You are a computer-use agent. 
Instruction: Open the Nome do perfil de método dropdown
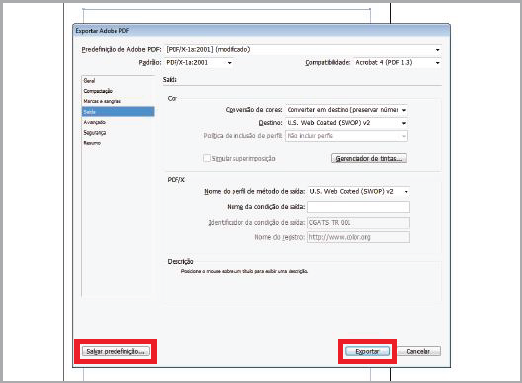359,192
